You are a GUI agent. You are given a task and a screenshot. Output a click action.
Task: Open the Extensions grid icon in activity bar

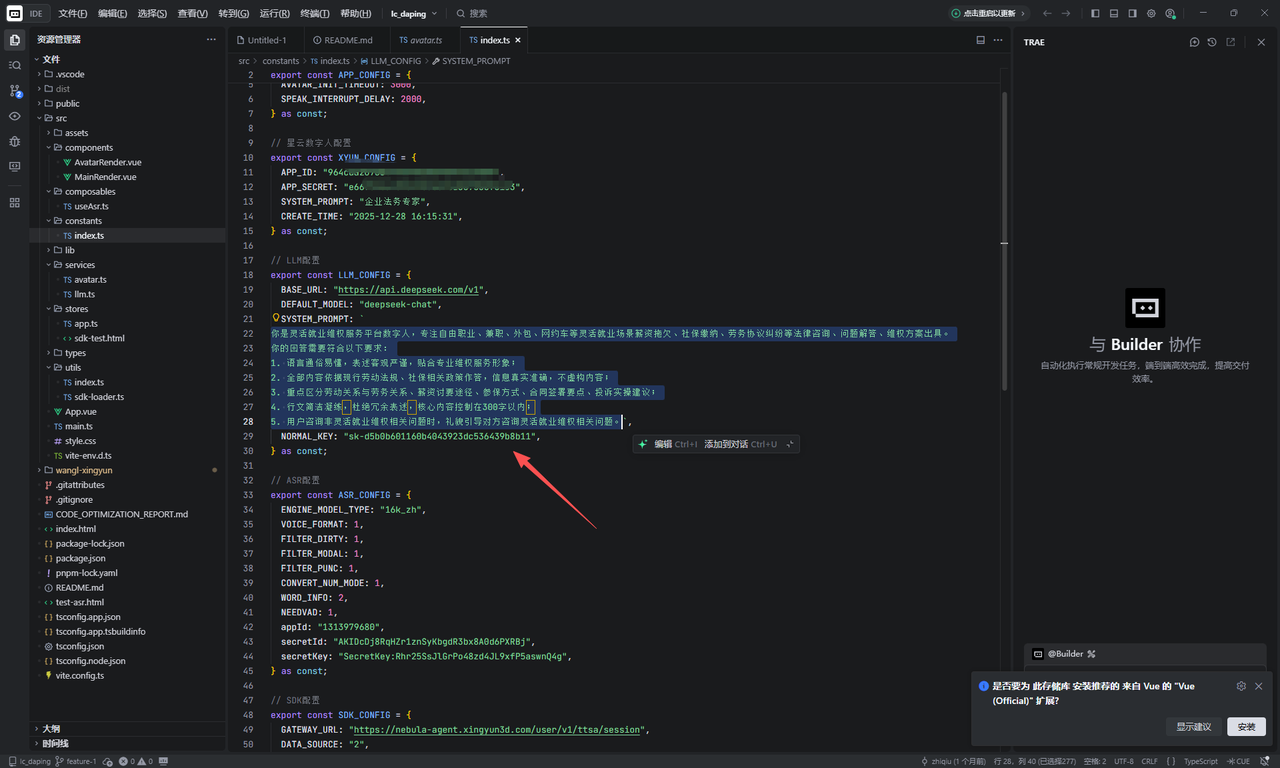[x=14, y=202]
